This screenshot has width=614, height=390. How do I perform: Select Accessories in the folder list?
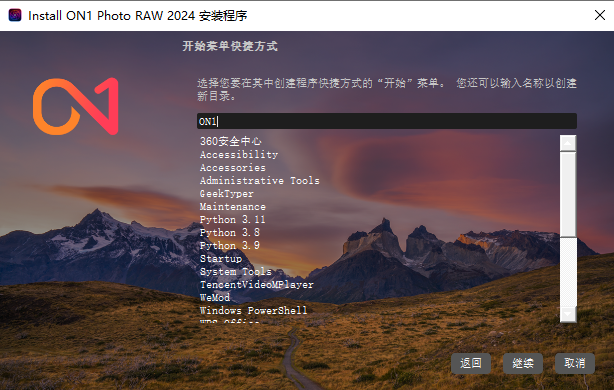click(233, 168)
